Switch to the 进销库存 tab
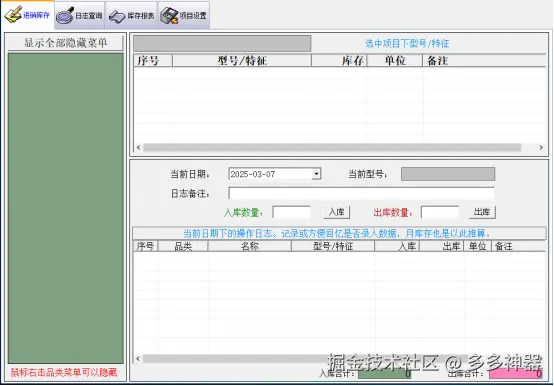 pos(28,15)
